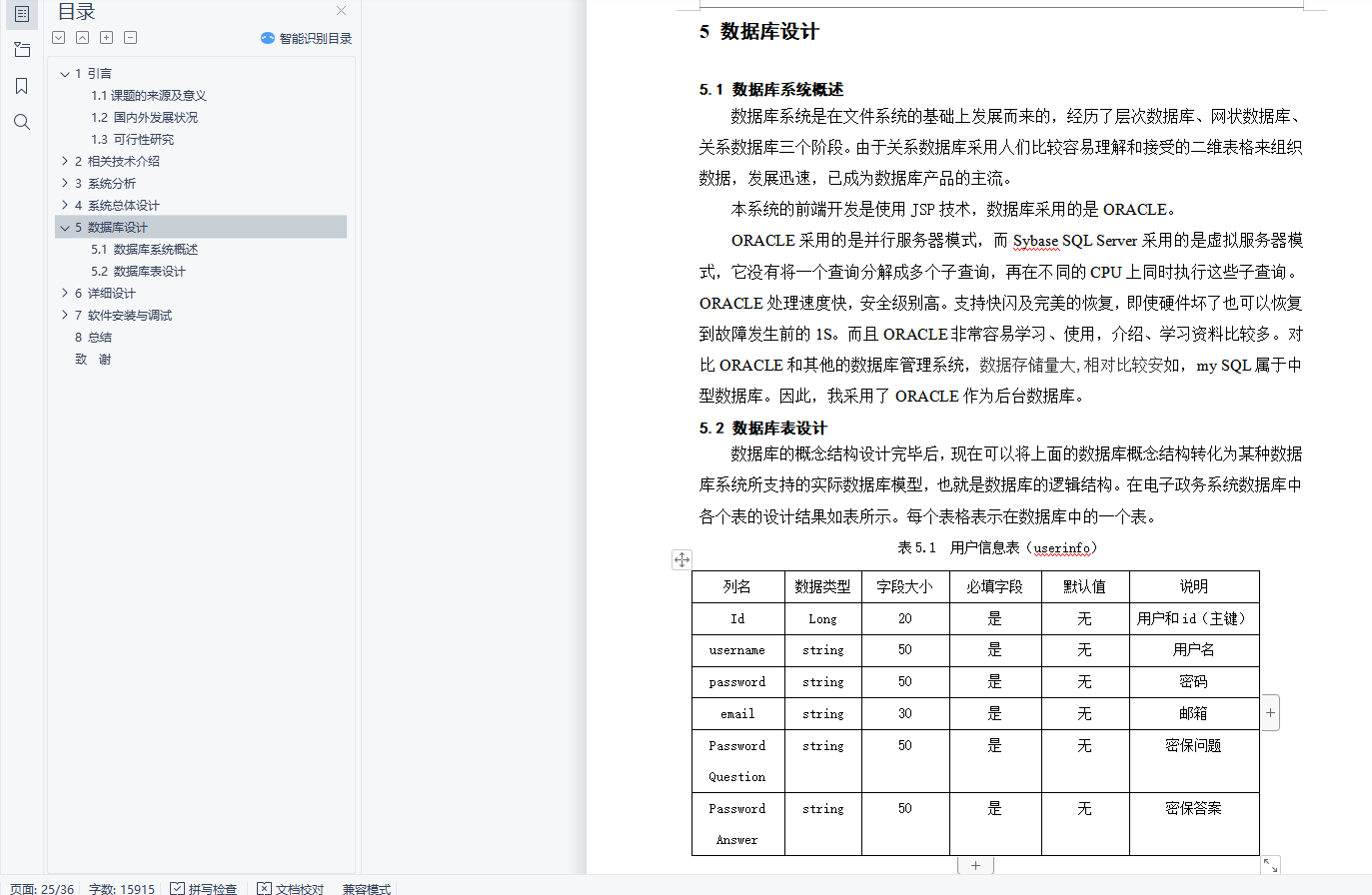Screen dimensions: 1372x895
Task: Click 页面: 25/36 in the status bar
Action: pos(42,888)
